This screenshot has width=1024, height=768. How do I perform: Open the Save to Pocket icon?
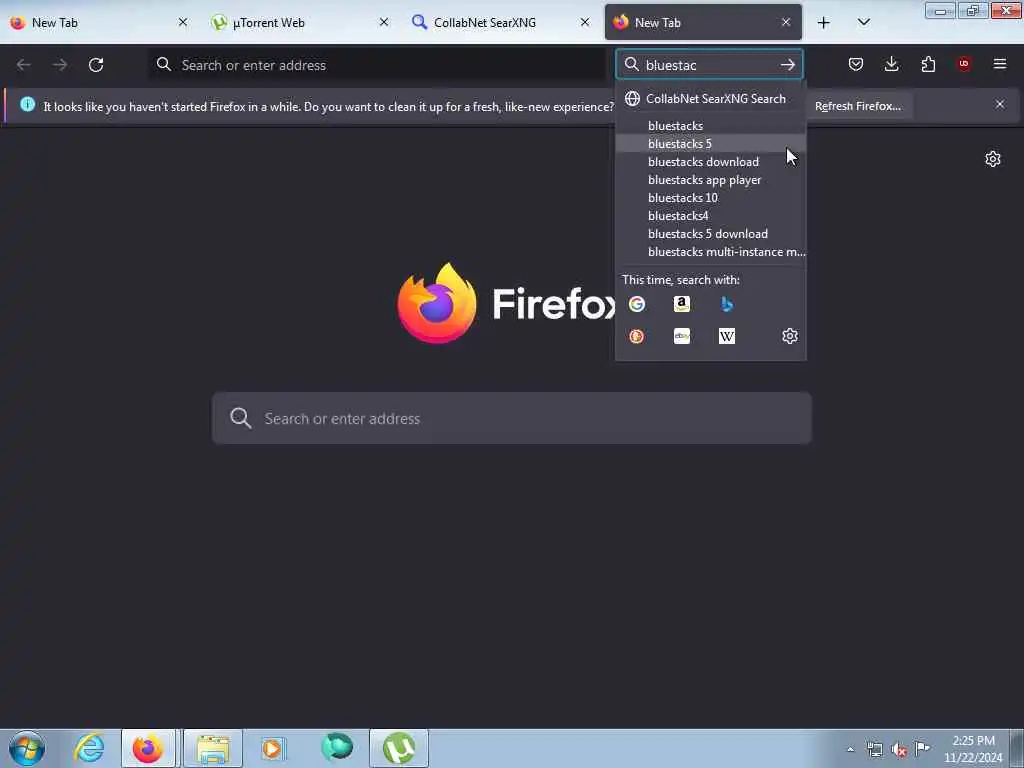pos(856,64)
